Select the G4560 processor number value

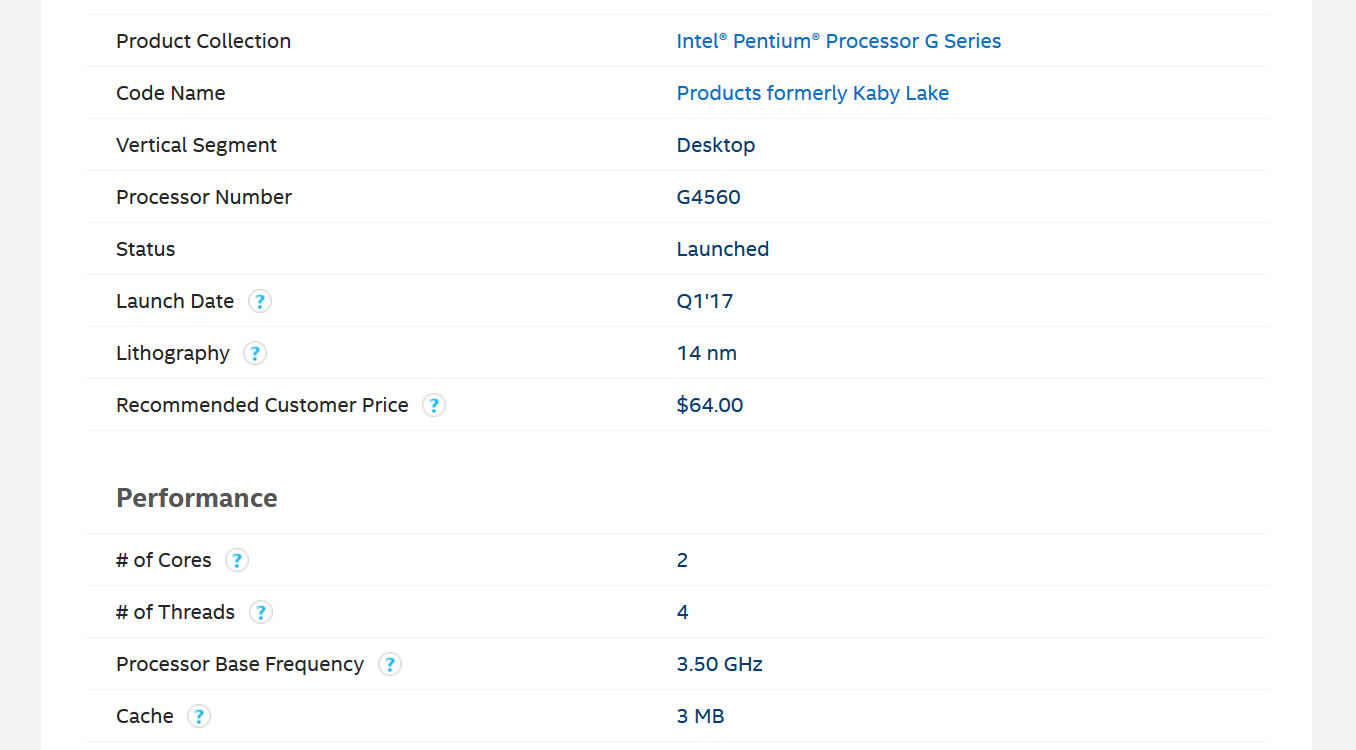[709, 197]
